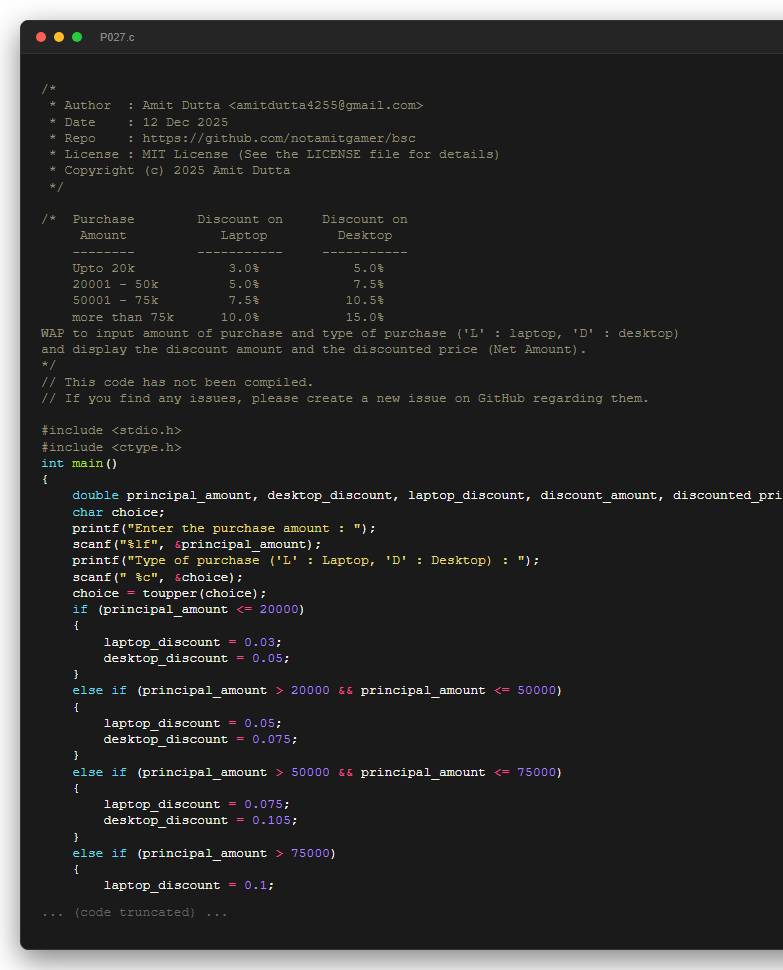Click else-if condition ending '<= 50000)'

pos(317,690)
